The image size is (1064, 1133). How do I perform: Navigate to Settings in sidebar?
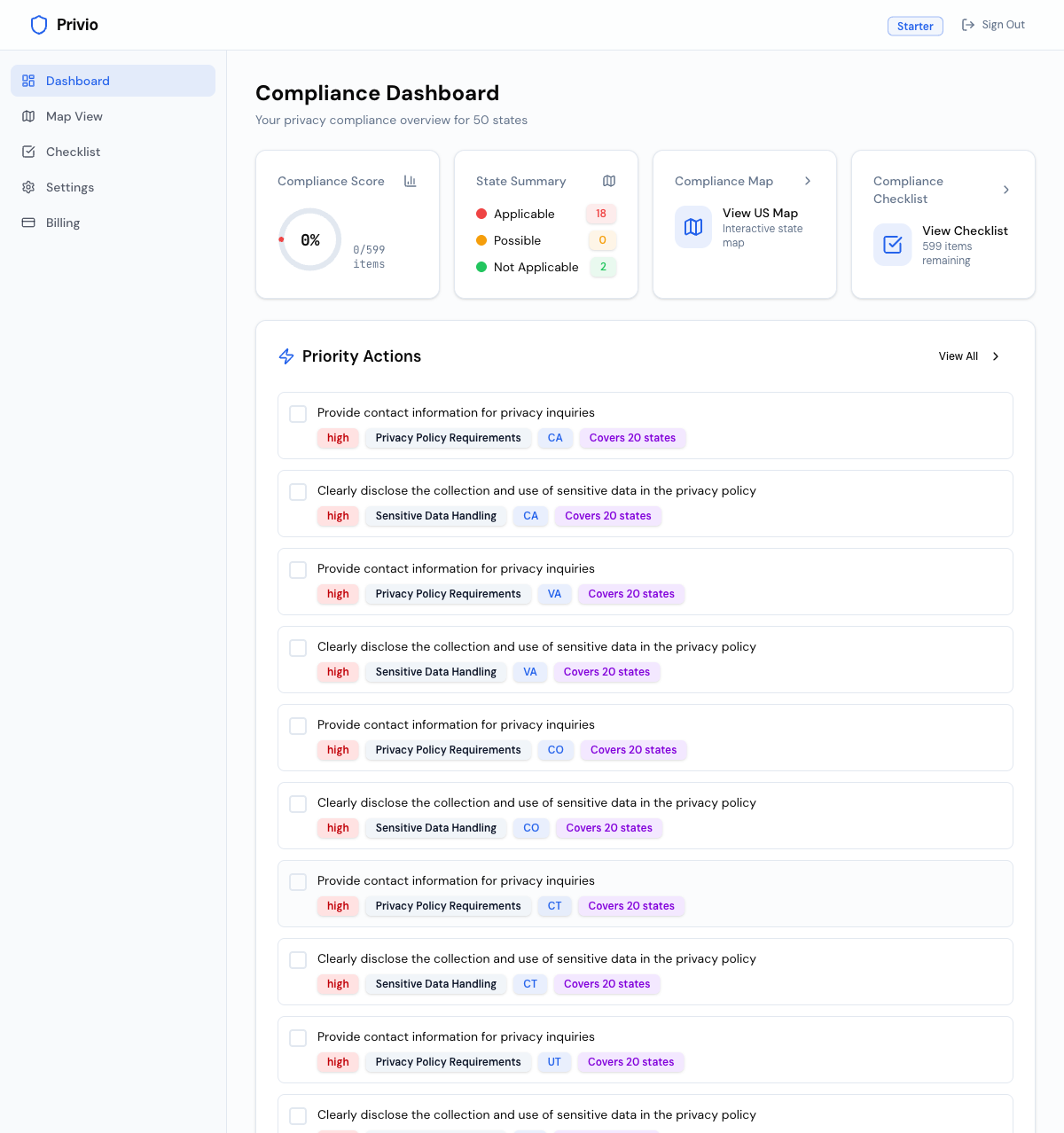113,187
